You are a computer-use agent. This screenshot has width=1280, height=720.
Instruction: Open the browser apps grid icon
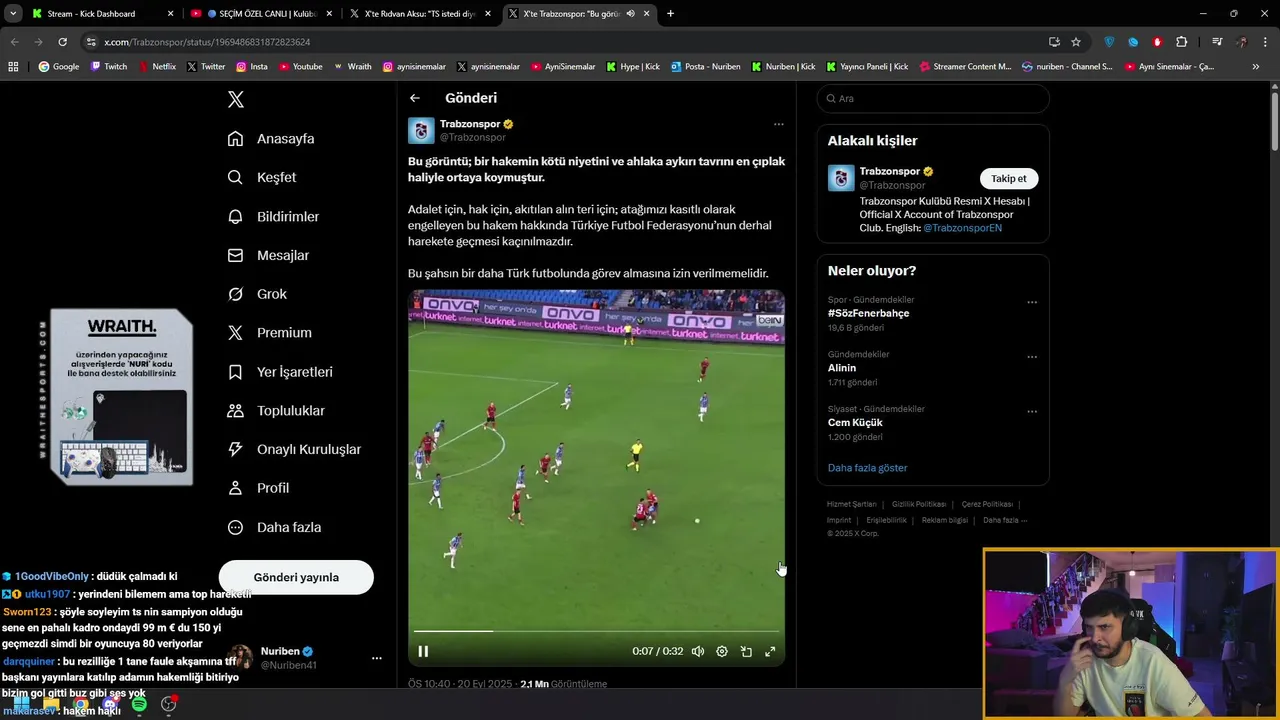pos(13,67)
